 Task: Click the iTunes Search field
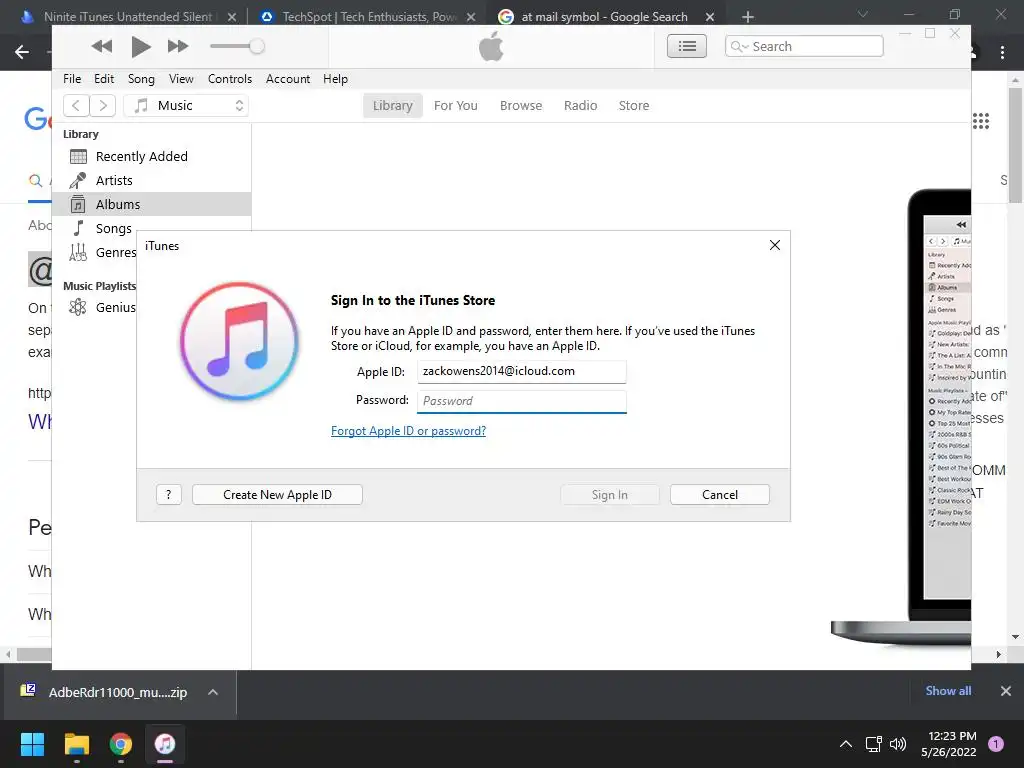pos(804,46)
